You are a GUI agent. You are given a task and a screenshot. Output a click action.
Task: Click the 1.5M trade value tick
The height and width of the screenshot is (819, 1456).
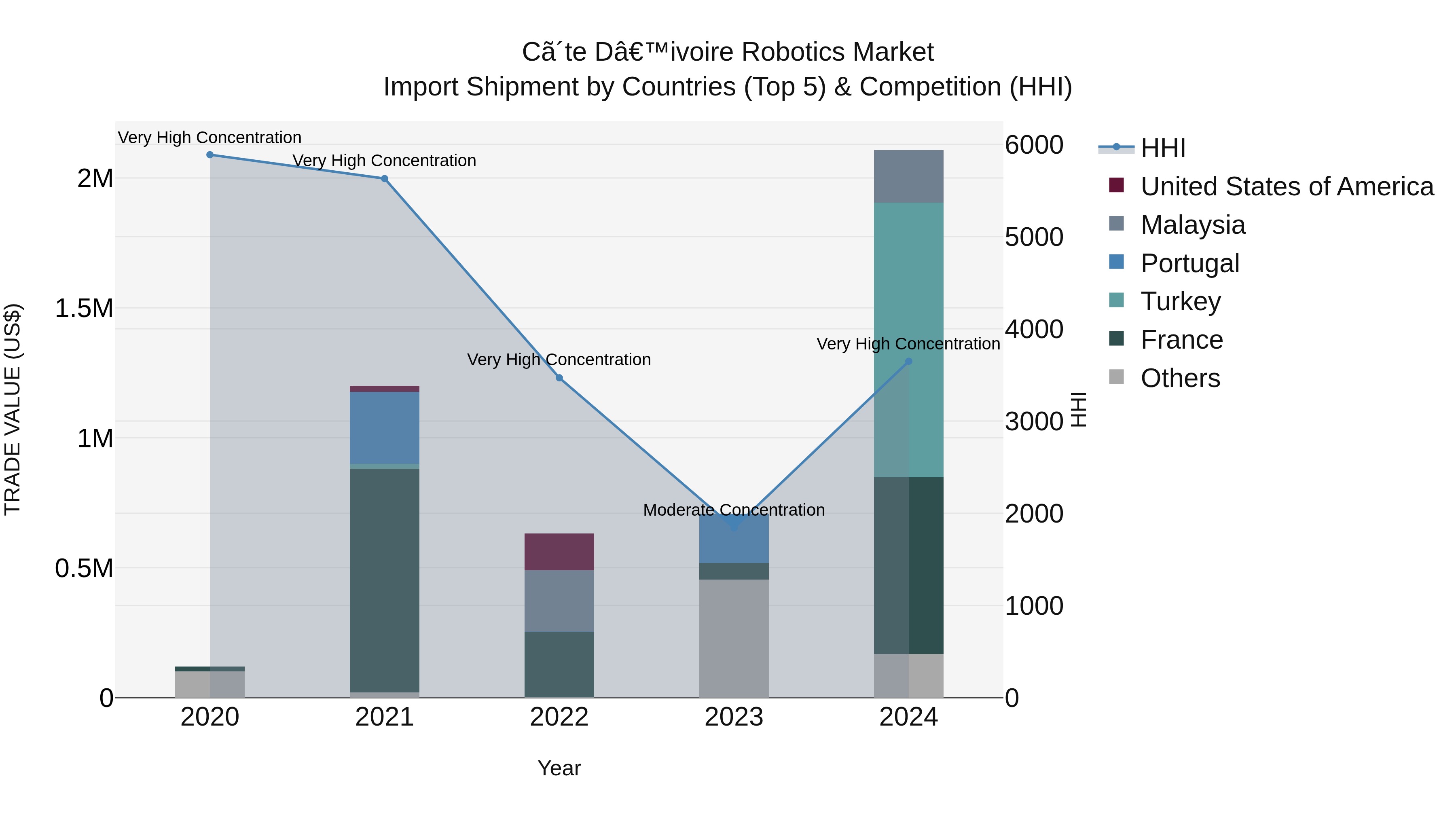84,309
